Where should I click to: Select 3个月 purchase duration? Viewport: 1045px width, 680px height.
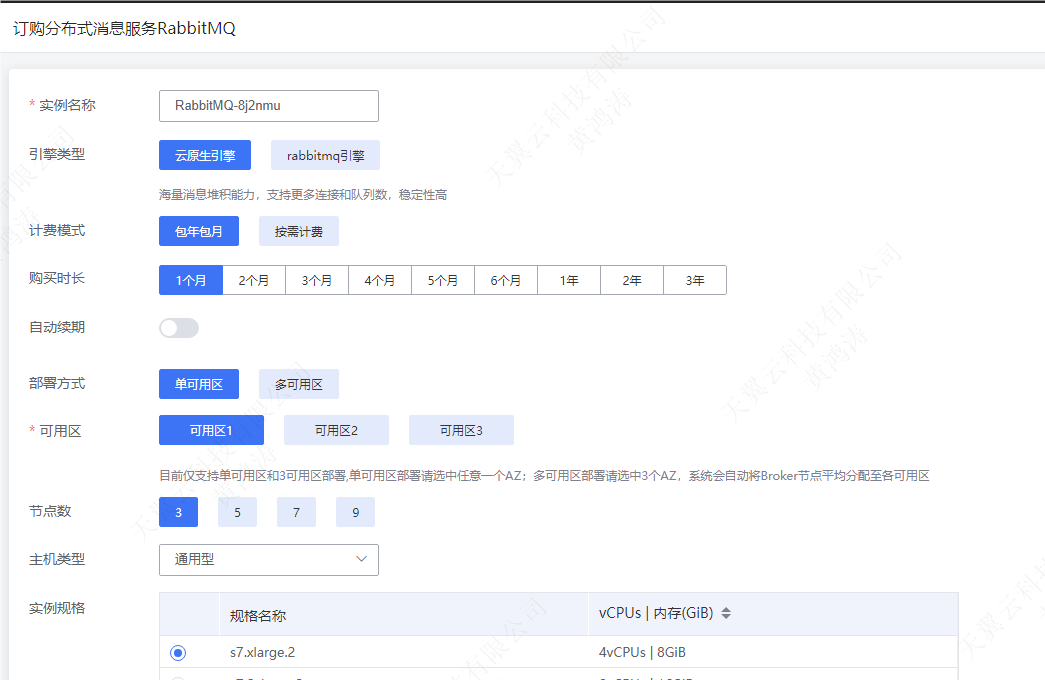pos(317,280)
